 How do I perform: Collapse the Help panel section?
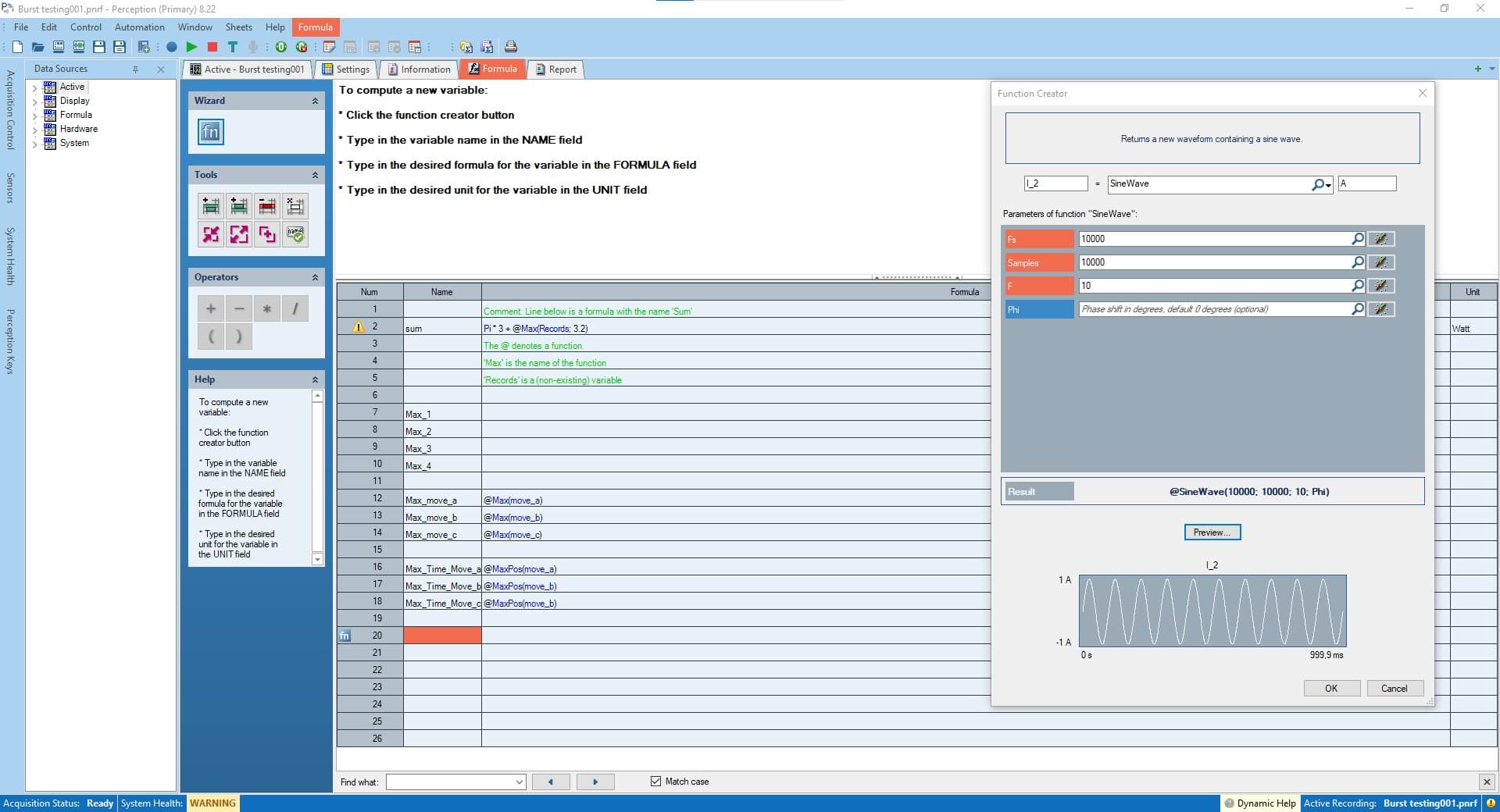[x=315, y=380]
